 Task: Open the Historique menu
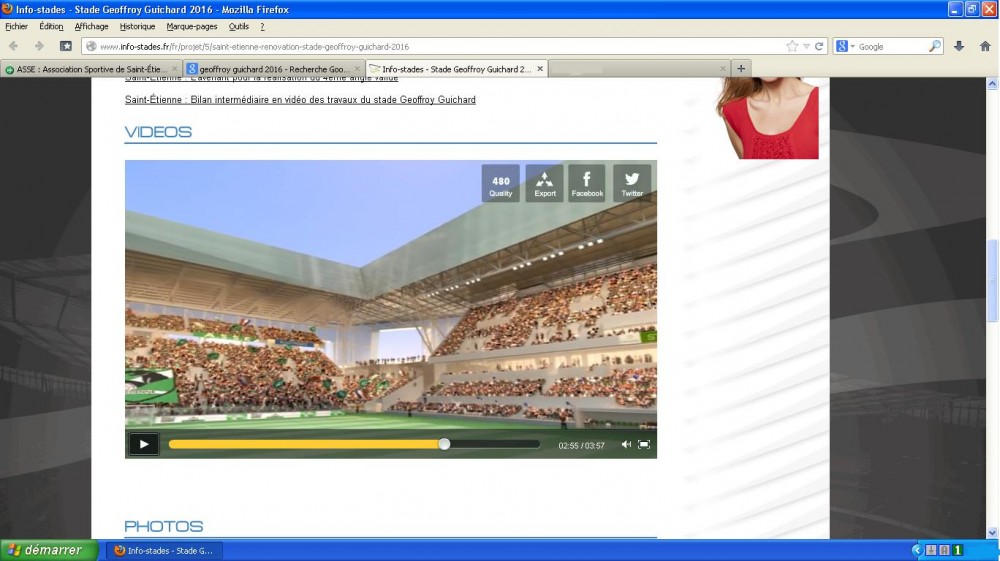coord(137,26)
